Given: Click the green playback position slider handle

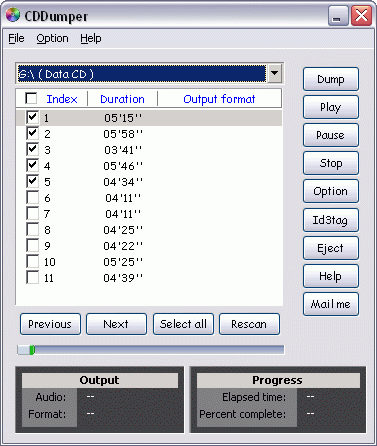Looking at the screenshot, I should [x=32, y=350].
